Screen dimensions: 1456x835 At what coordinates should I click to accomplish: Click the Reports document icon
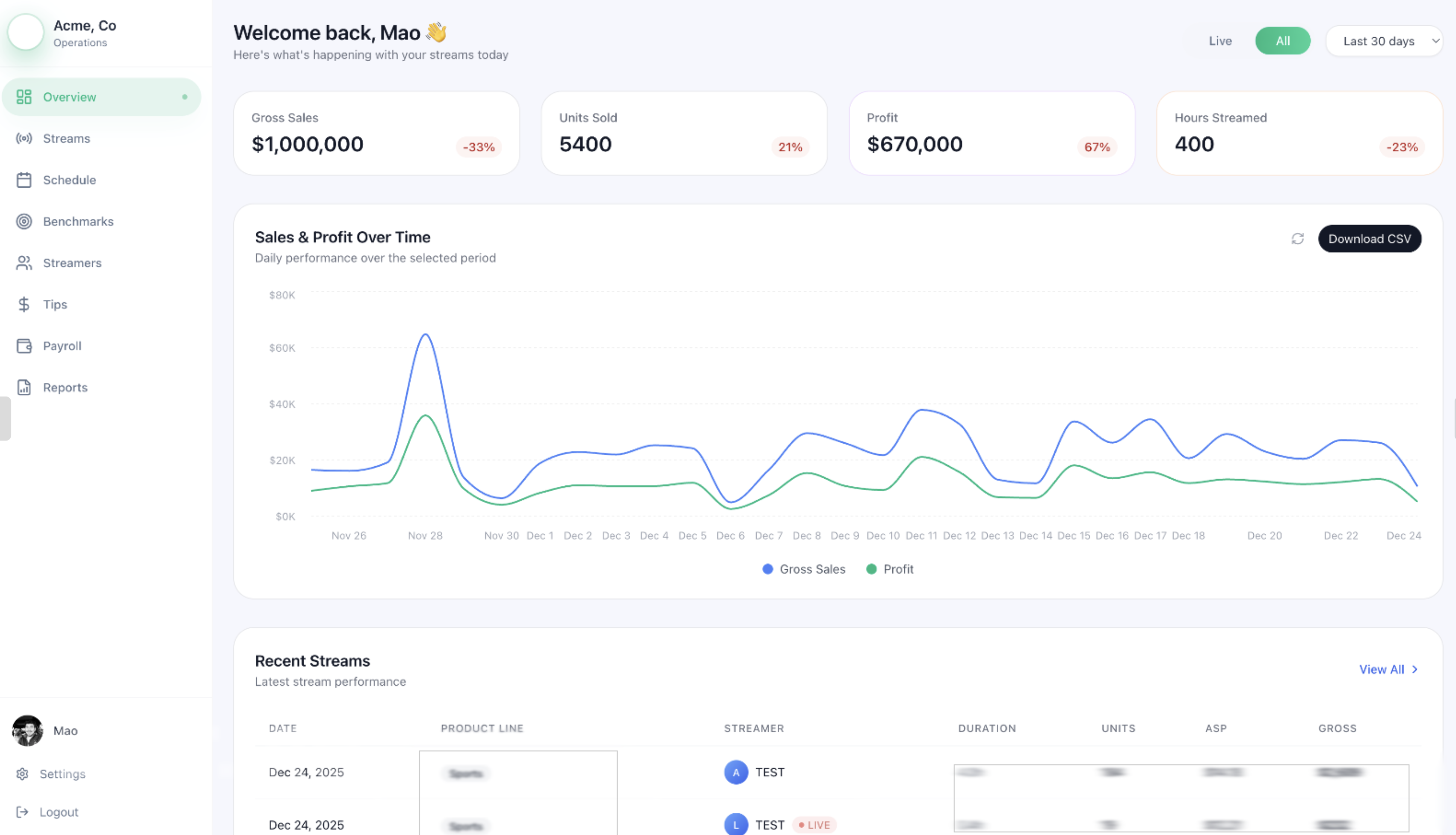[x=24, y=387]
